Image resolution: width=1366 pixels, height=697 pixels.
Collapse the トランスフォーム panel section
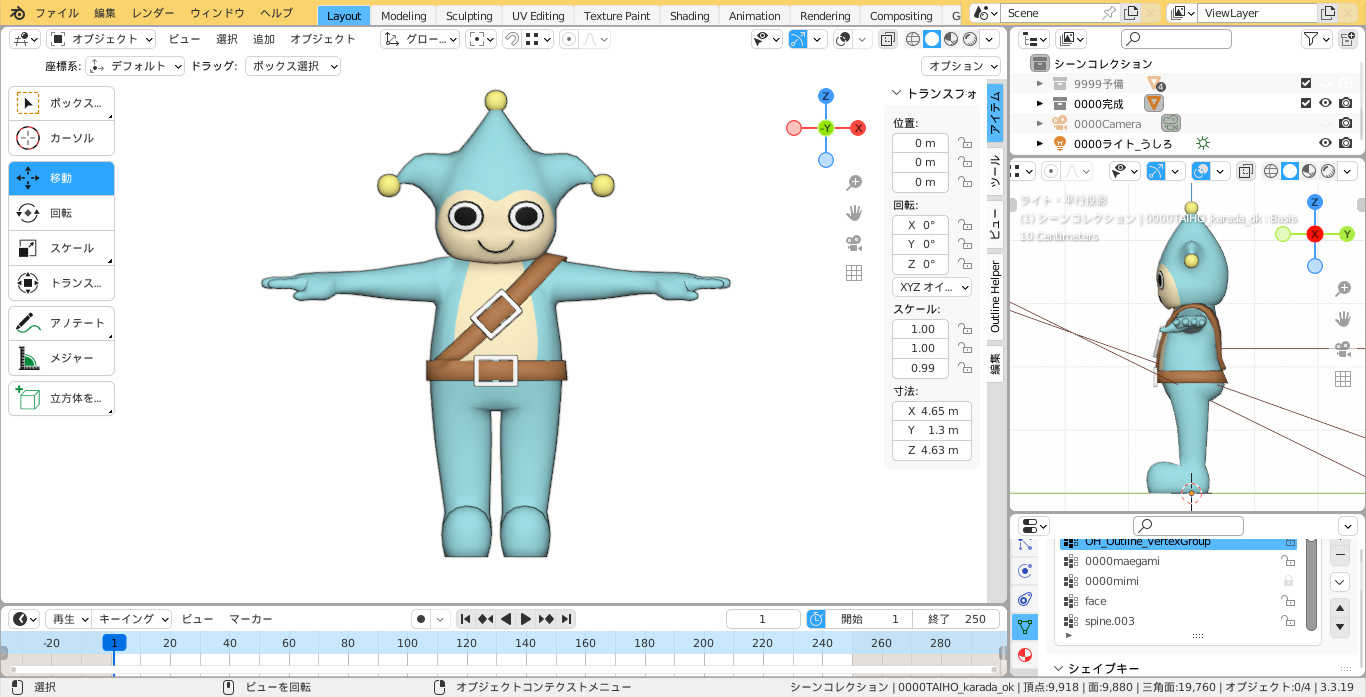click(897, 93)
